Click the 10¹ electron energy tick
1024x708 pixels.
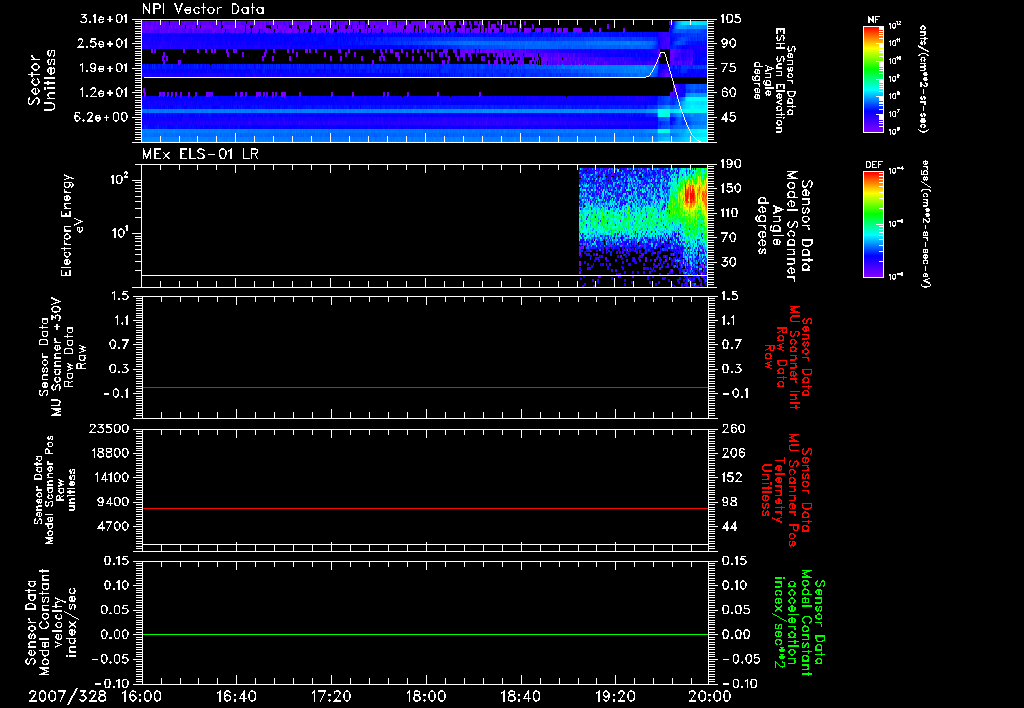118,233
